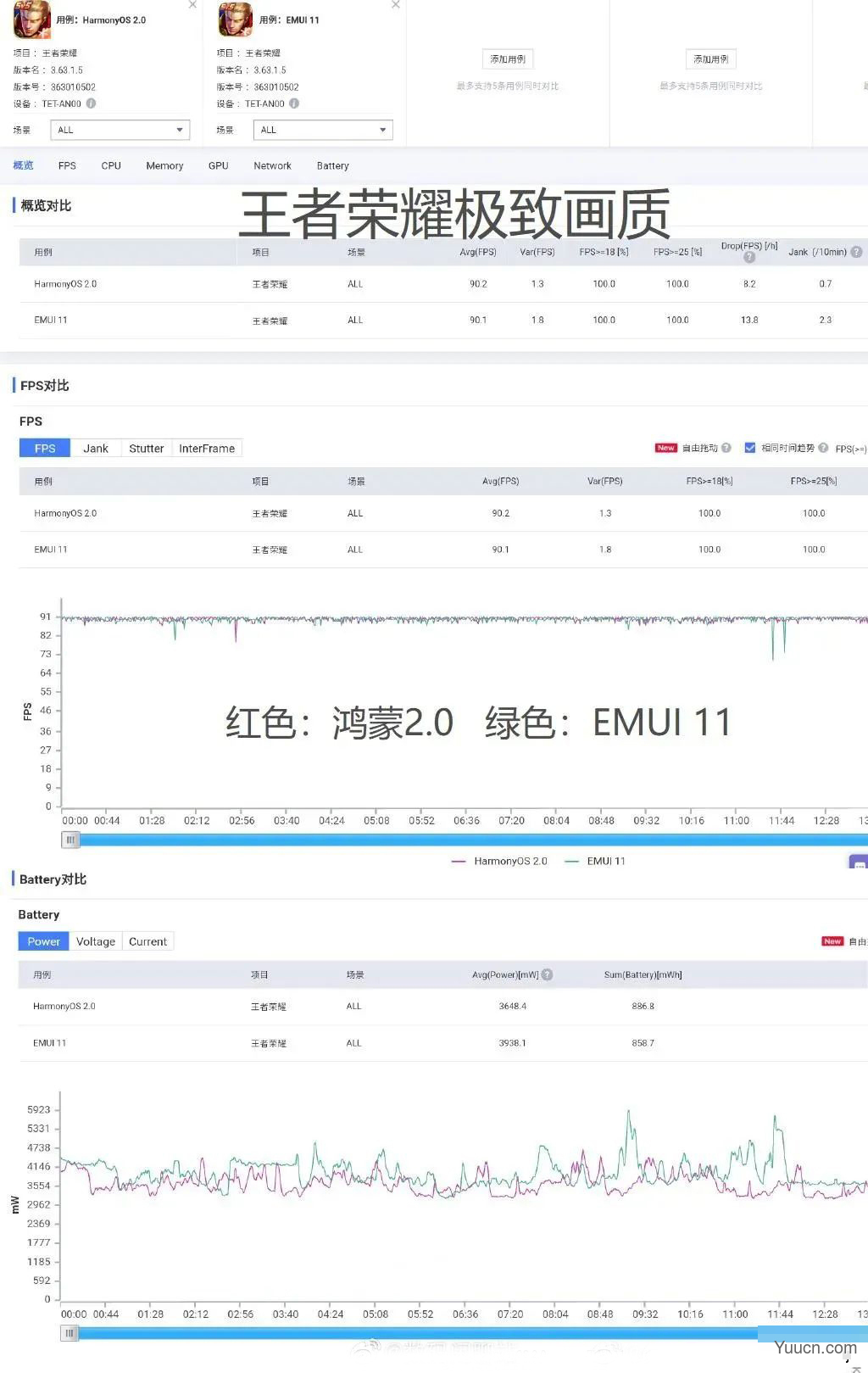Expand the scene dropdown for HarmonyOS 2.0
The width and height of the screenshot is (868, 1373).
coord(120,130)
